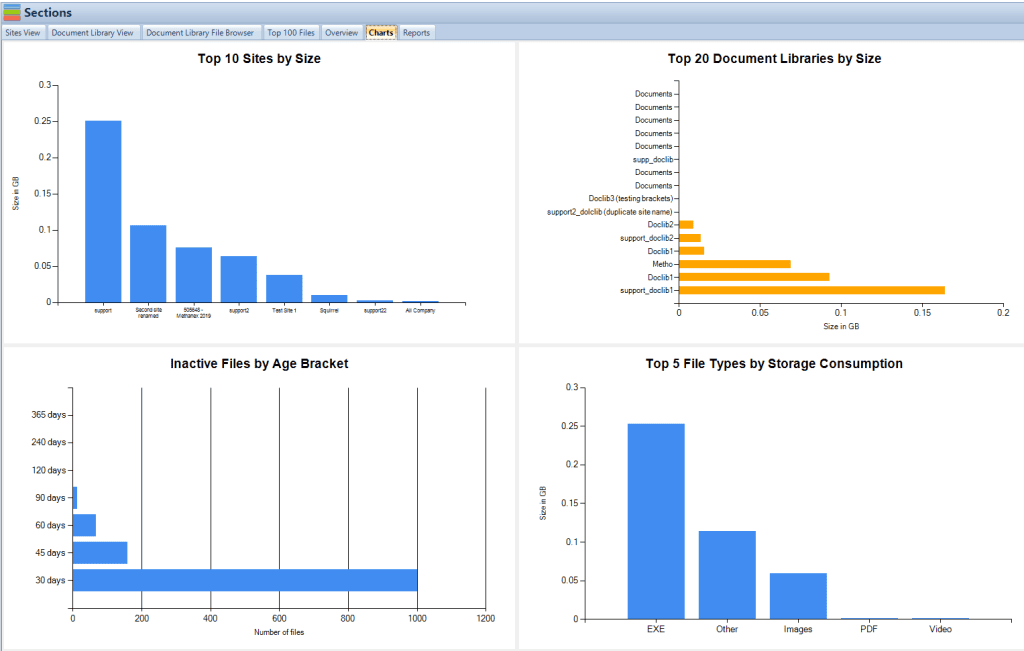Click the 'Second site renamed' bar
The height and width of the screenshot is (651, 1024).
[148, 263]
